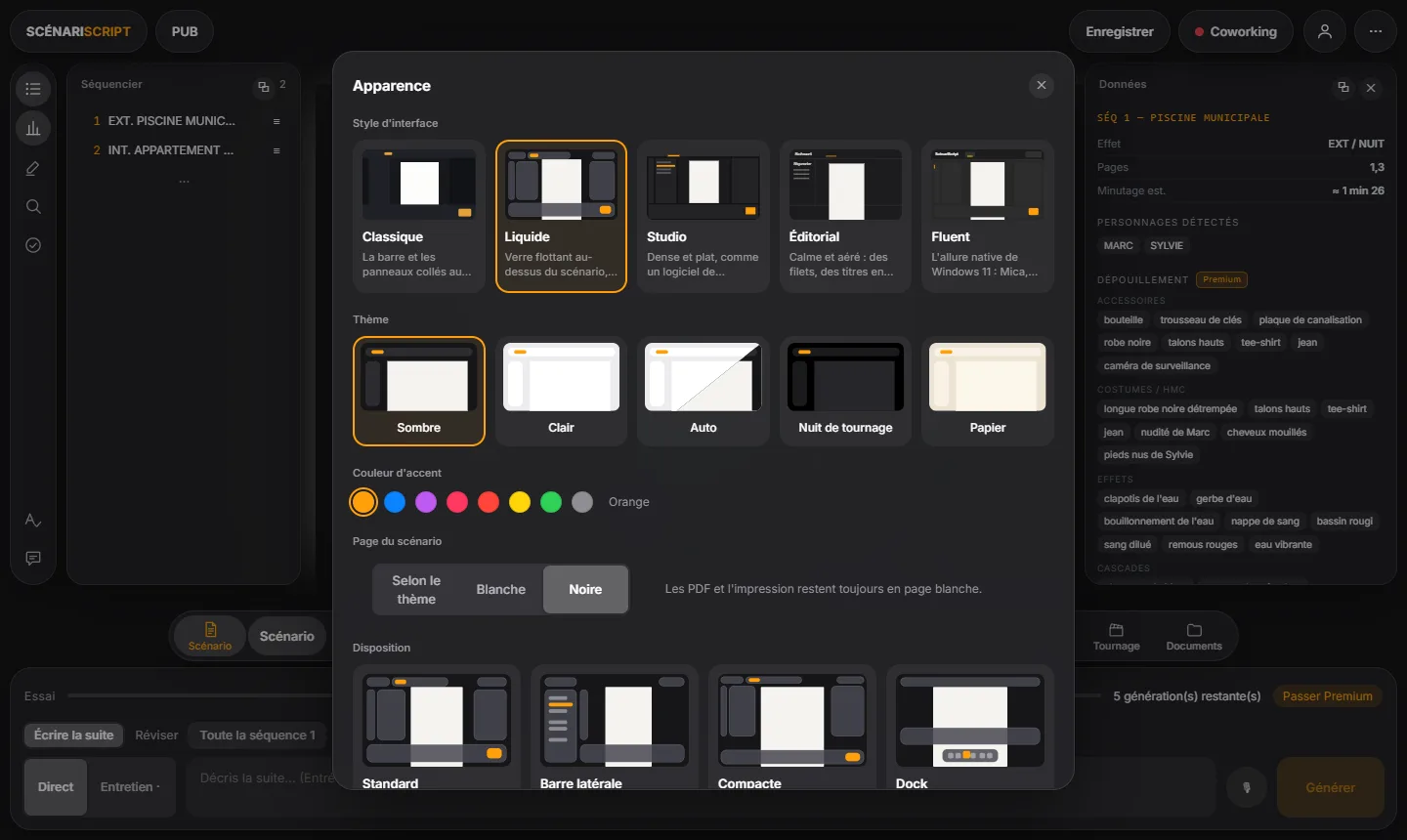Select the Barre latérale layout
Screen dimensions: 1407x840
coord(615,728)
